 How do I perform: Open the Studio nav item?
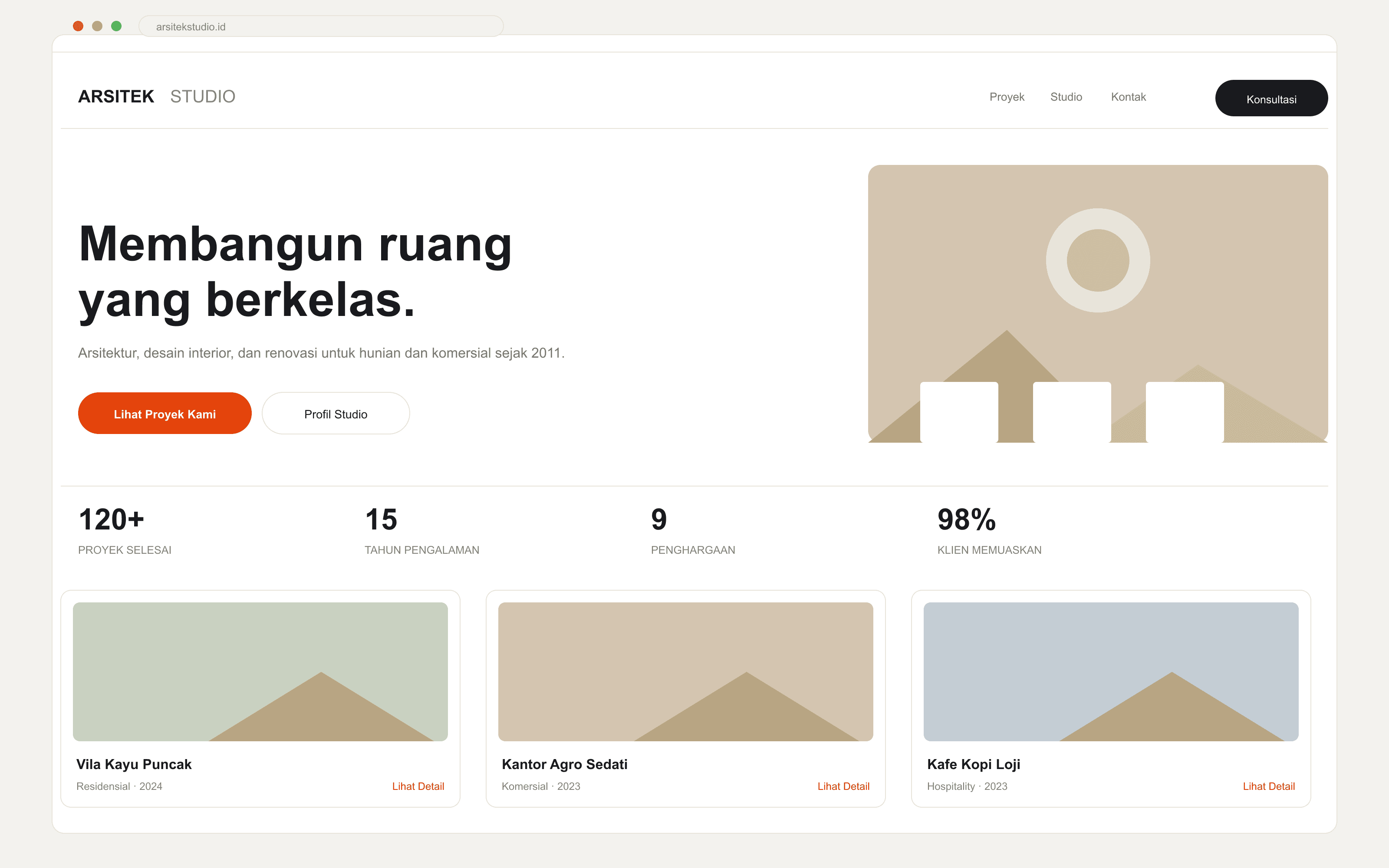[x=1066, y=97]
